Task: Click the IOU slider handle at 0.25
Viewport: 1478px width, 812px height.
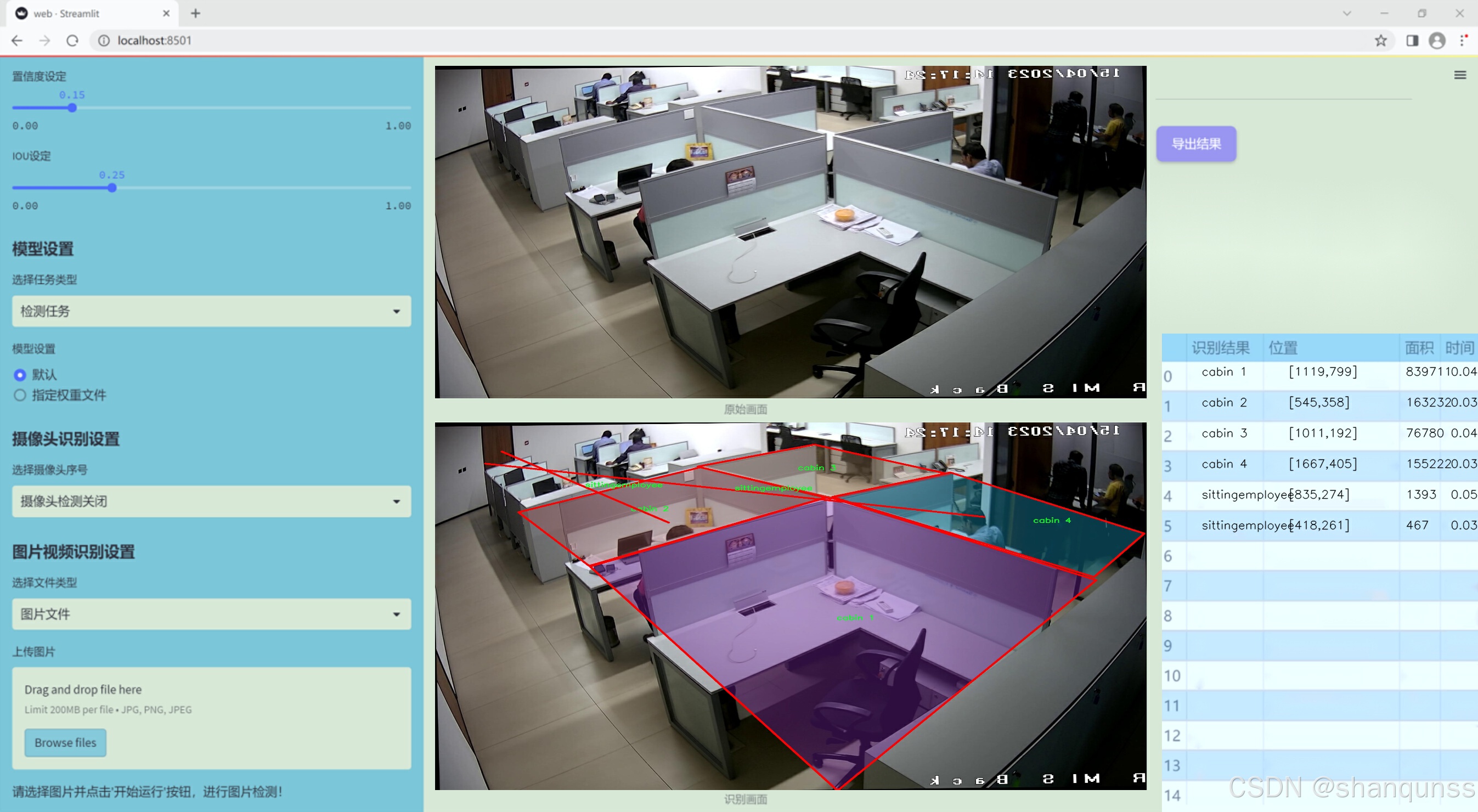Action: tap(112, 188)
